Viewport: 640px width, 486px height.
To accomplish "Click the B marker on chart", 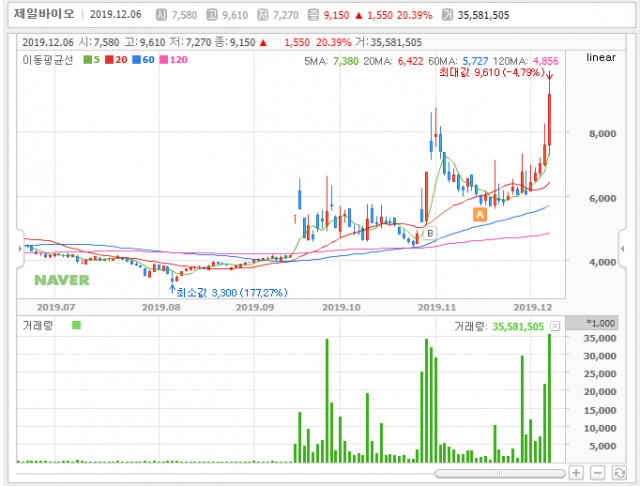I will 430,233.
